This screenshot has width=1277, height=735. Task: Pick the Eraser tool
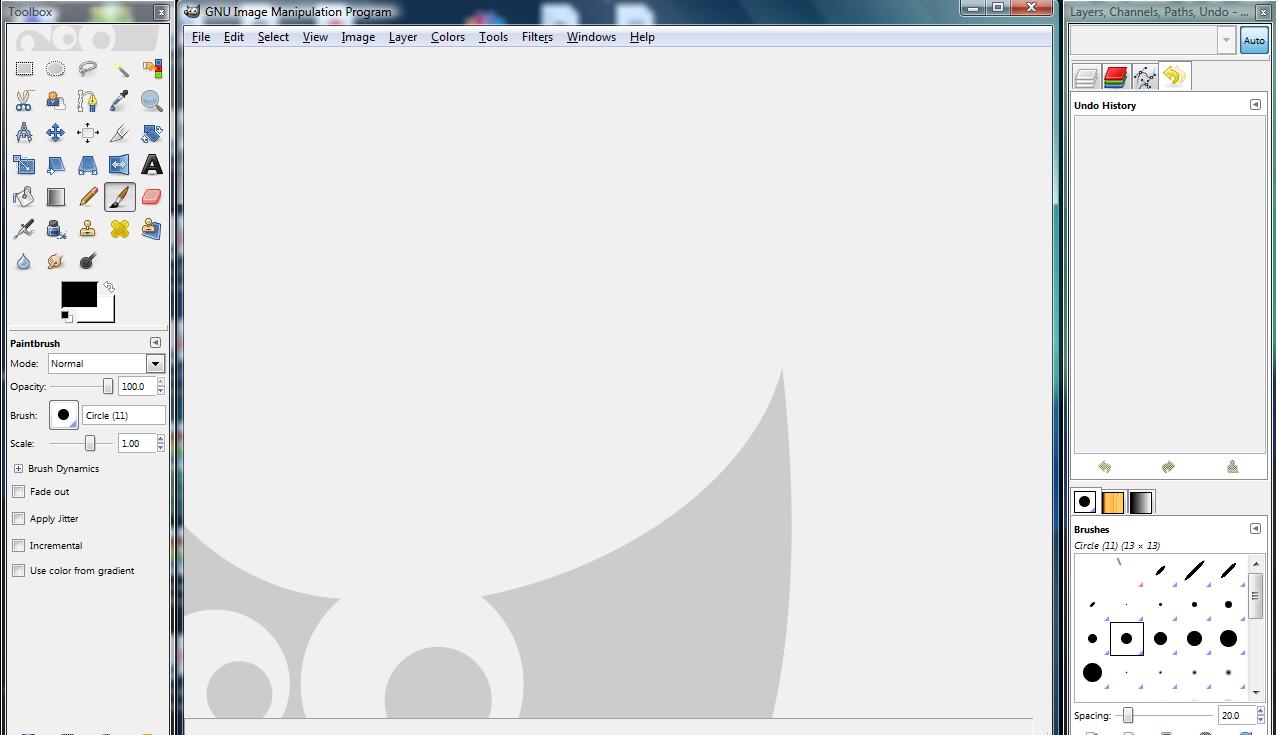click(151, 197)
